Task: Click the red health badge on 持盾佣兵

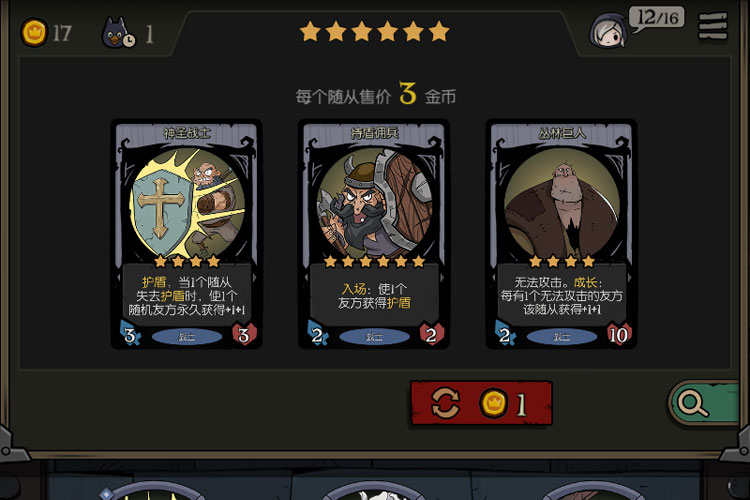Action: point(431,334)
